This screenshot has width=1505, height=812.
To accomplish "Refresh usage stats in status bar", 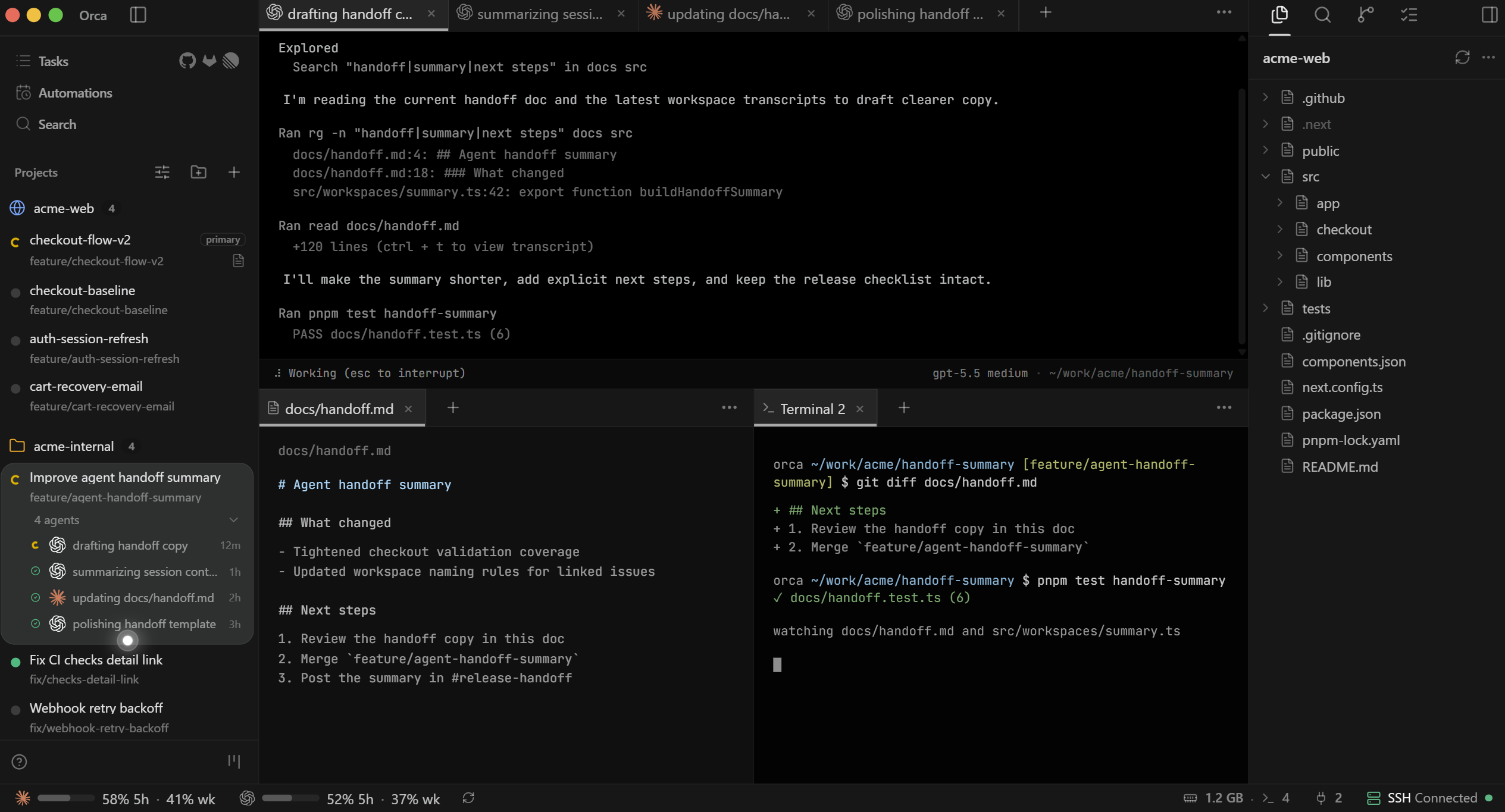I will point(468,798).
